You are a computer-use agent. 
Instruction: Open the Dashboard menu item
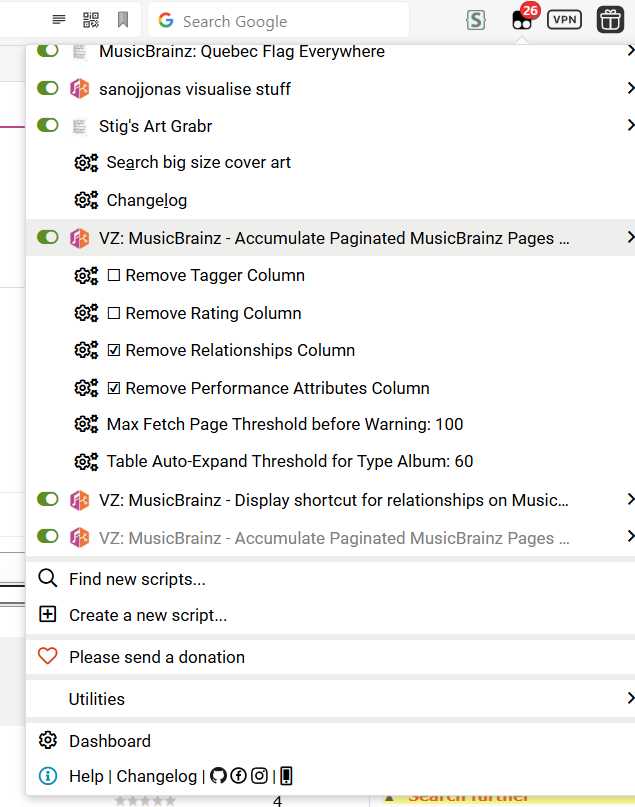[x=109, y=741]
